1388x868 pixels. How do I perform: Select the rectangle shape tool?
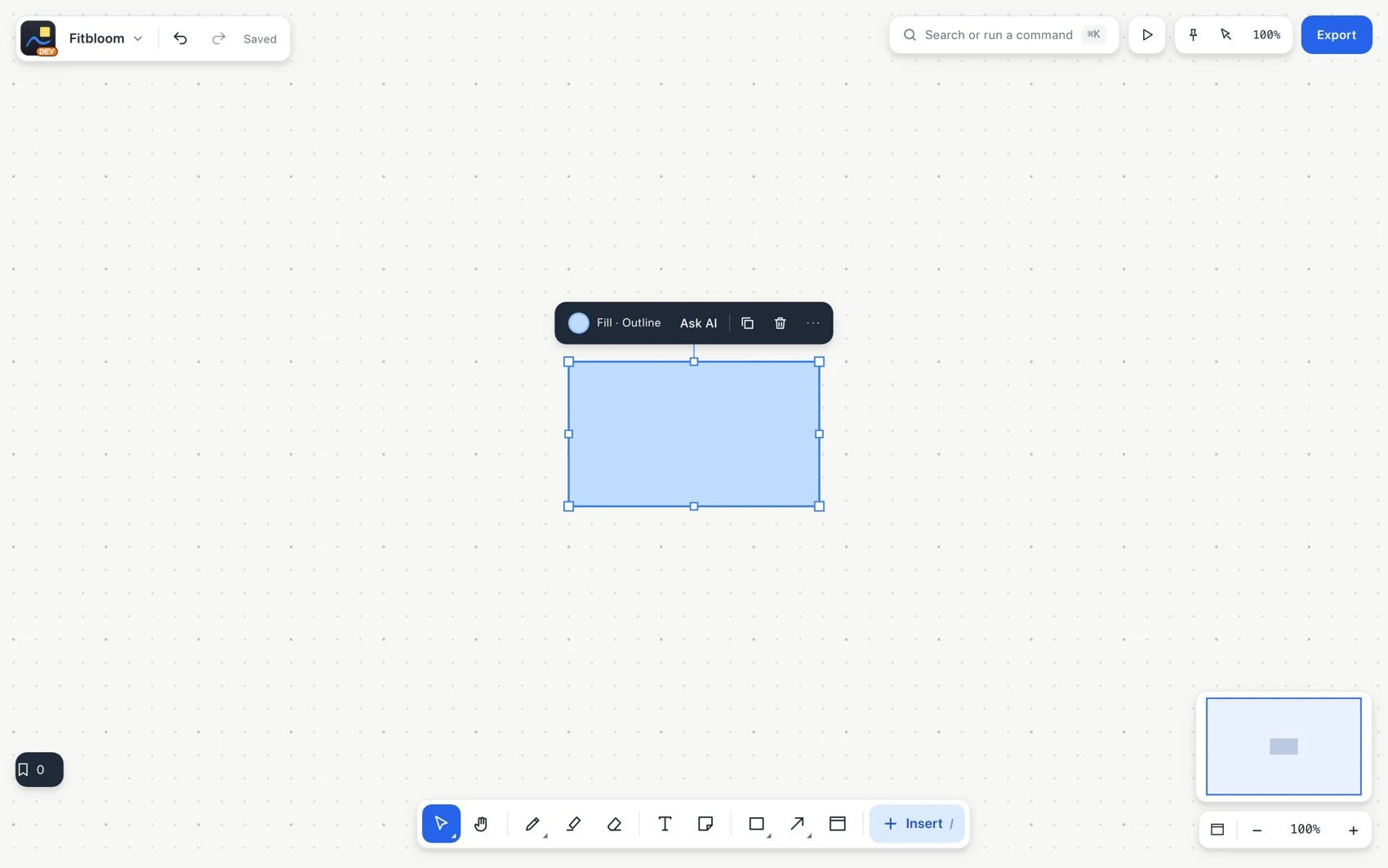pyautogui.click(x=757, y=823)
